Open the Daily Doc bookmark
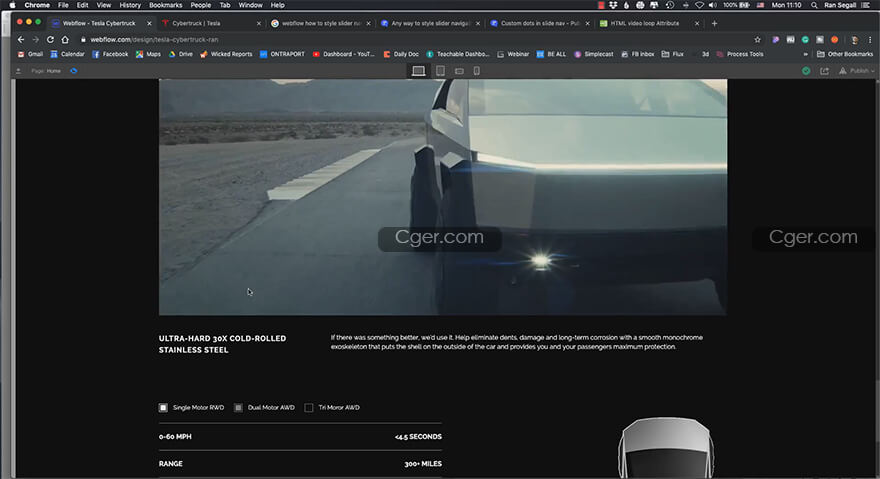The height and width of the screenshot is (479, 880). [401, 54]
